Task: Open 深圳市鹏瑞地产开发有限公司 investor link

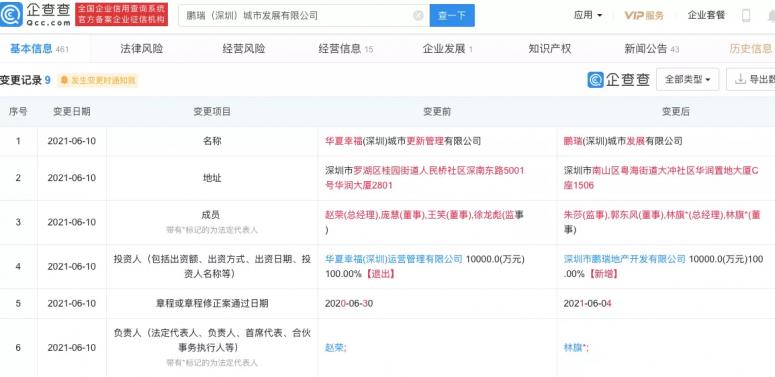Action: point(625,259)
